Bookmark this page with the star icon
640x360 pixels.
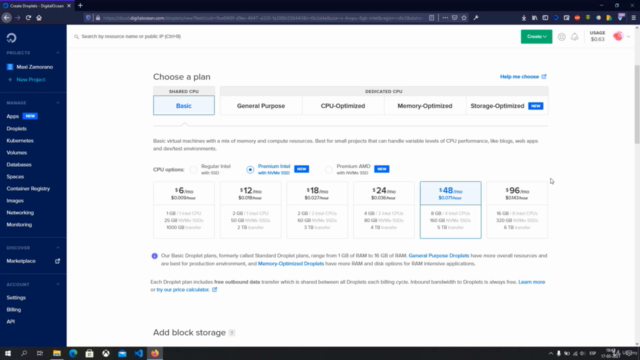click(464, 18)
